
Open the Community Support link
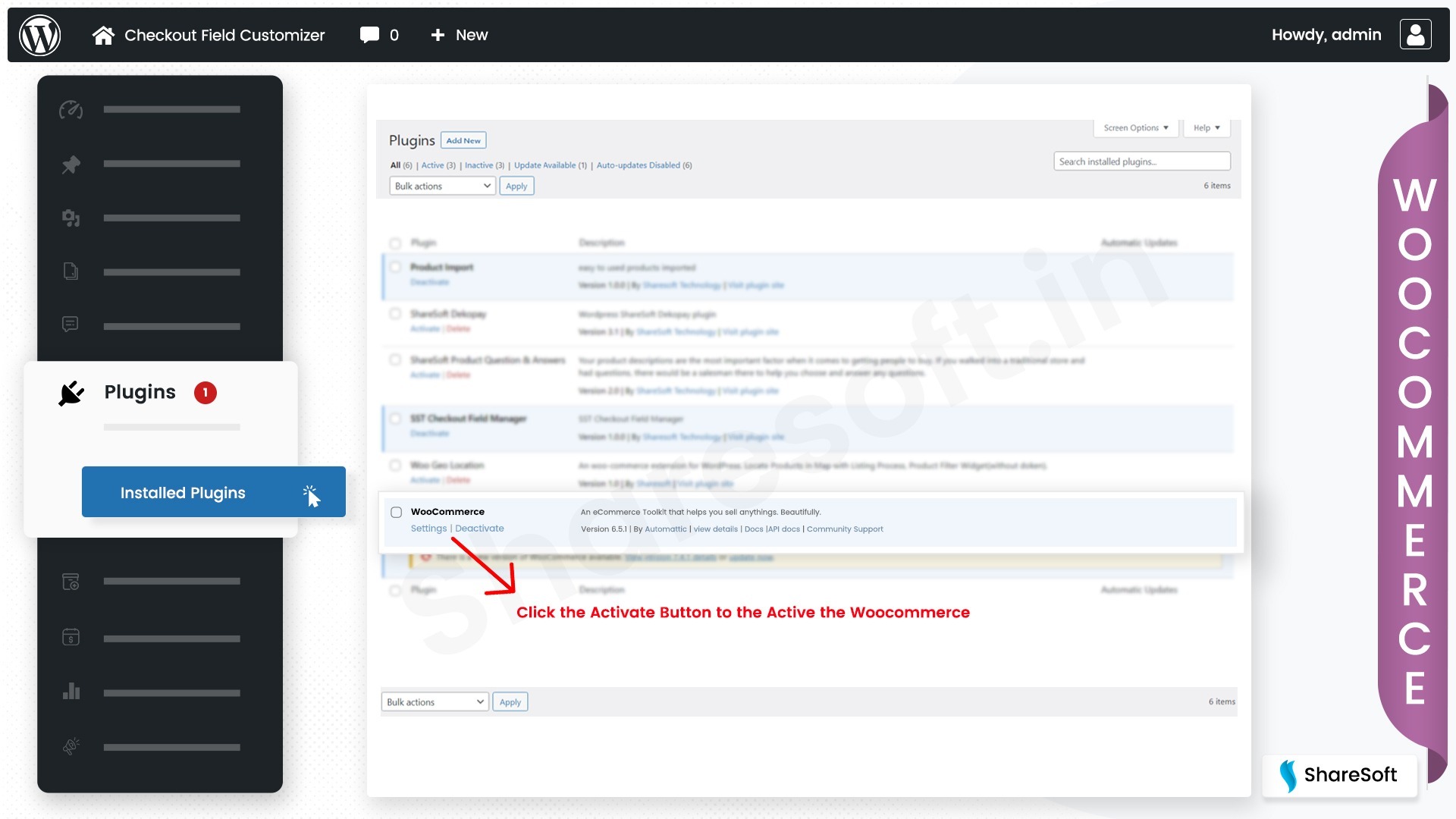845,529
